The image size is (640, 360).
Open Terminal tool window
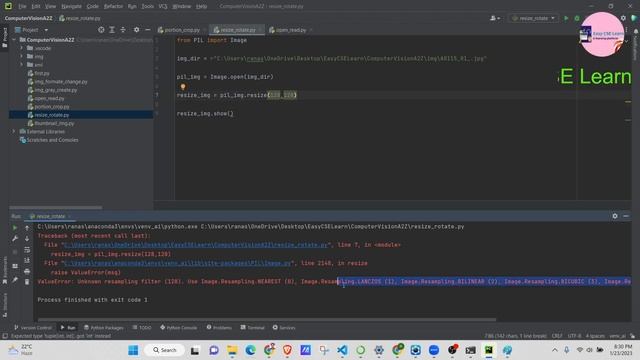(x=253, y=327)
